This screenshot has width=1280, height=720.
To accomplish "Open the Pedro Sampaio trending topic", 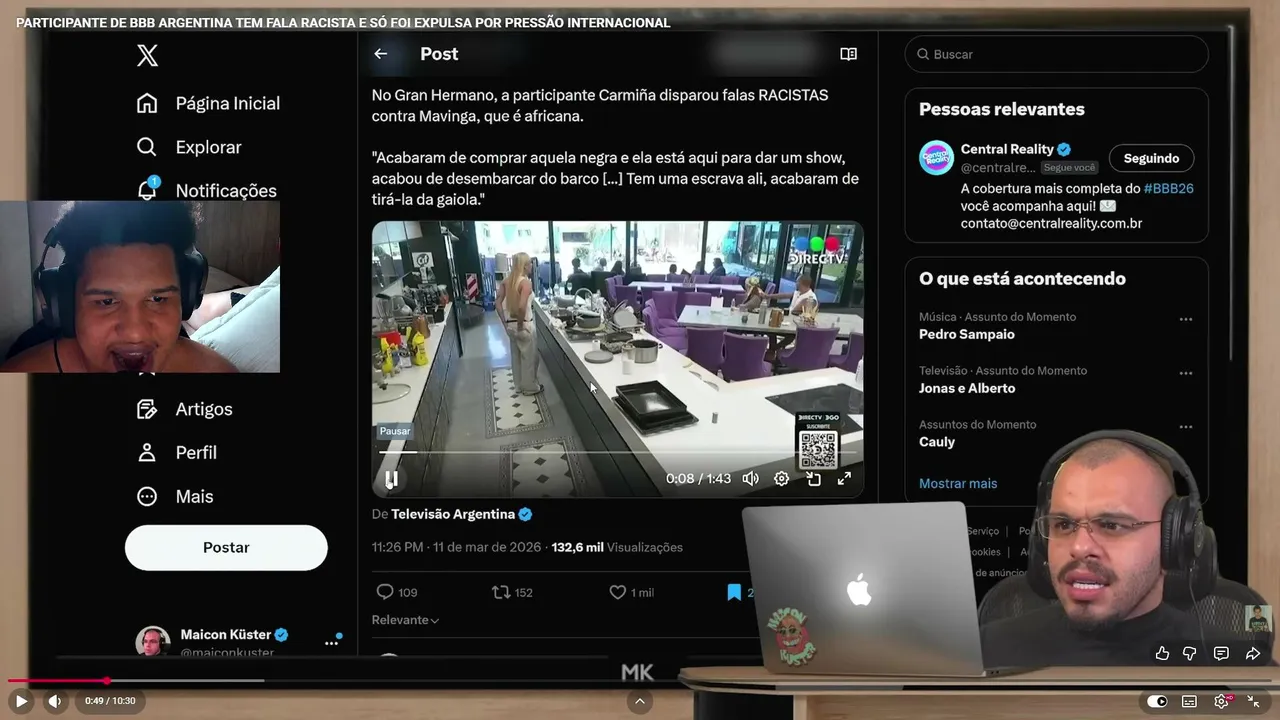I will click(967, 334).
